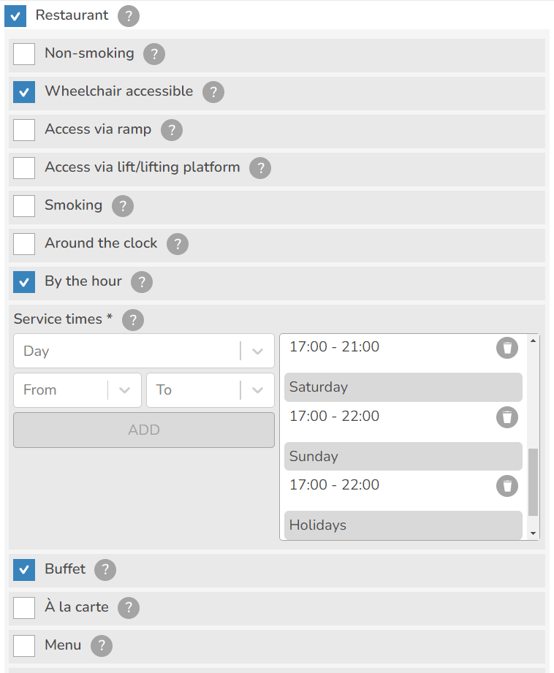
Task: Click the service times list scrollbar thumb
Action: point(533,482)
